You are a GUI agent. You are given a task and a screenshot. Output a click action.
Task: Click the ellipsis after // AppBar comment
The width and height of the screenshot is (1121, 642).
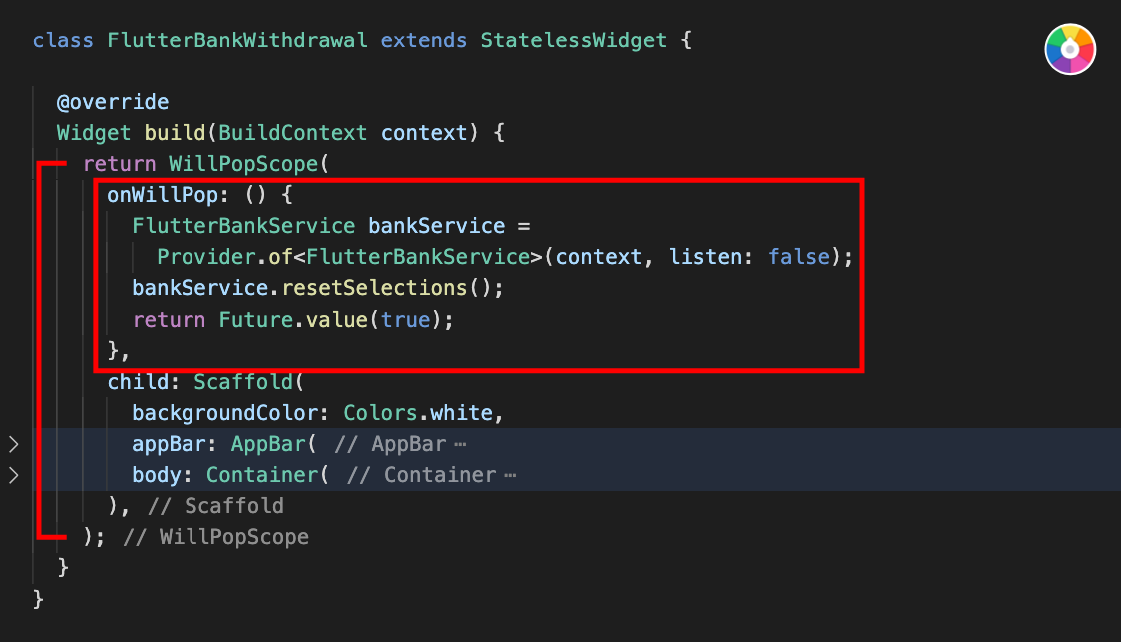pos(460,445)
